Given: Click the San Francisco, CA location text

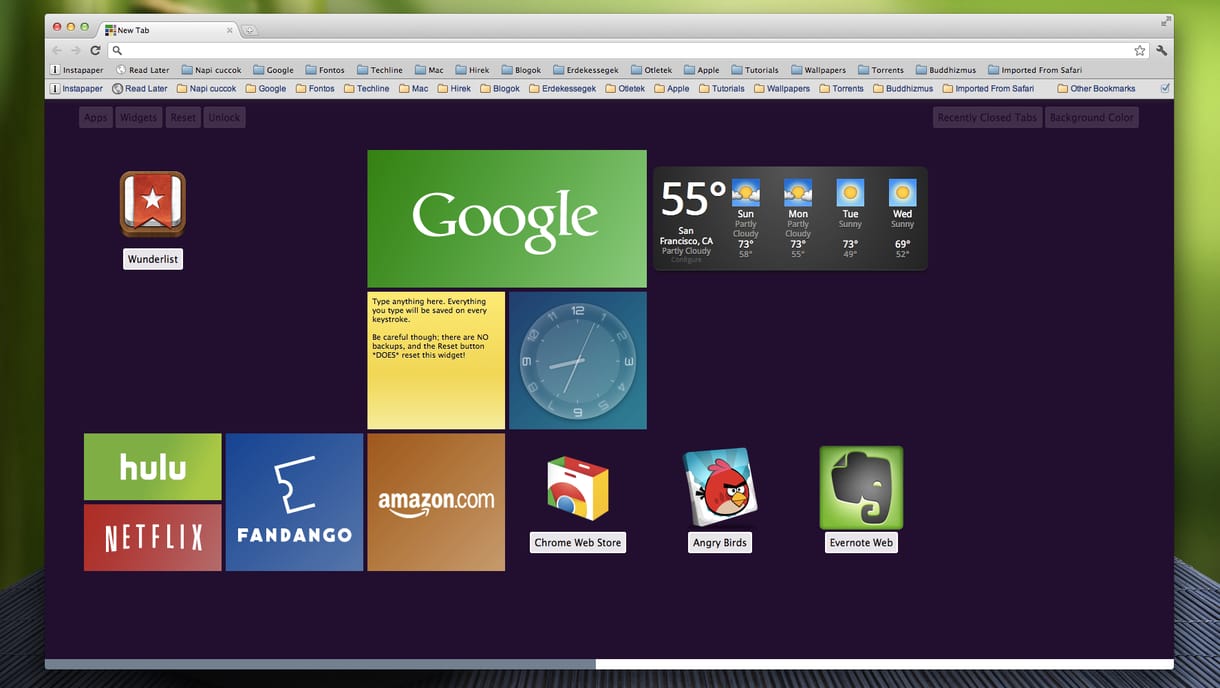Looking at the screenshot, I should coord(686,236).
